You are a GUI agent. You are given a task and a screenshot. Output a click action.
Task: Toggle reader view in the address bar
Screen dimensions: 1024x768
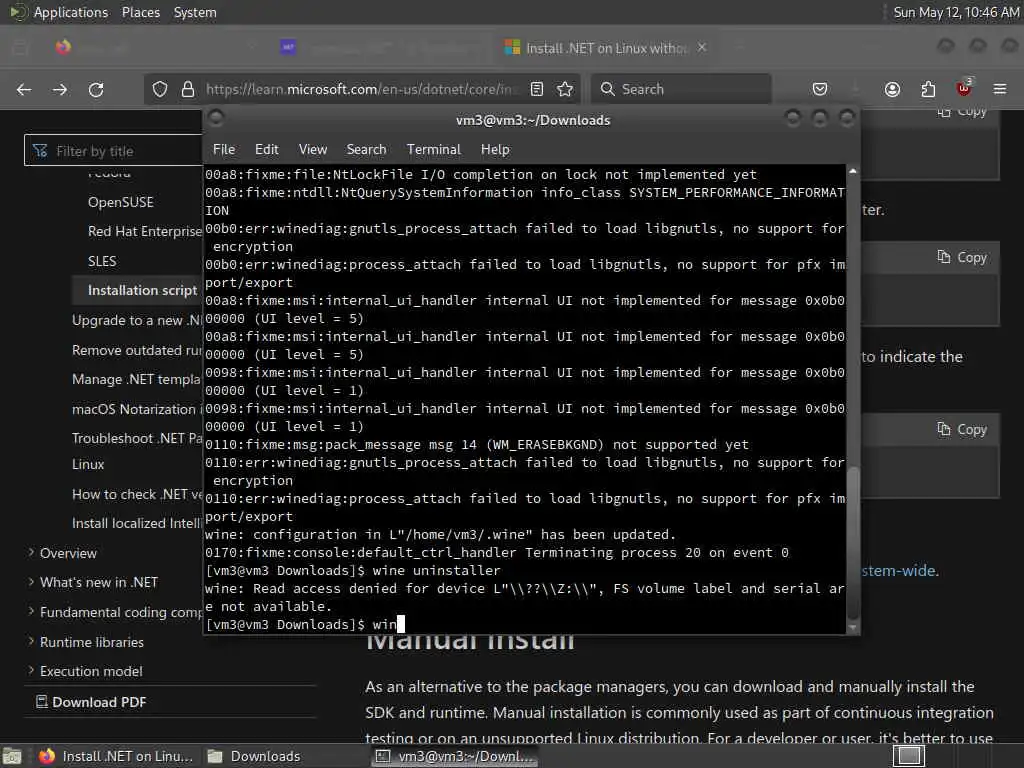pos(537,89)
